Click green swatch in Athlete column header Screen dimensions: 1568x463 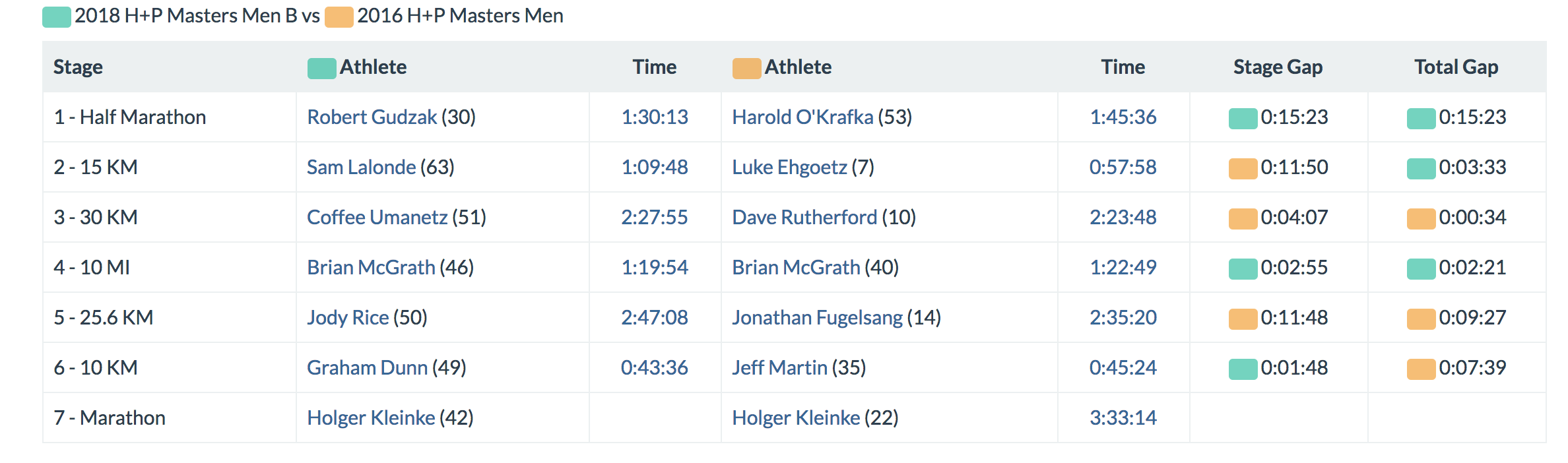[321, 69]
